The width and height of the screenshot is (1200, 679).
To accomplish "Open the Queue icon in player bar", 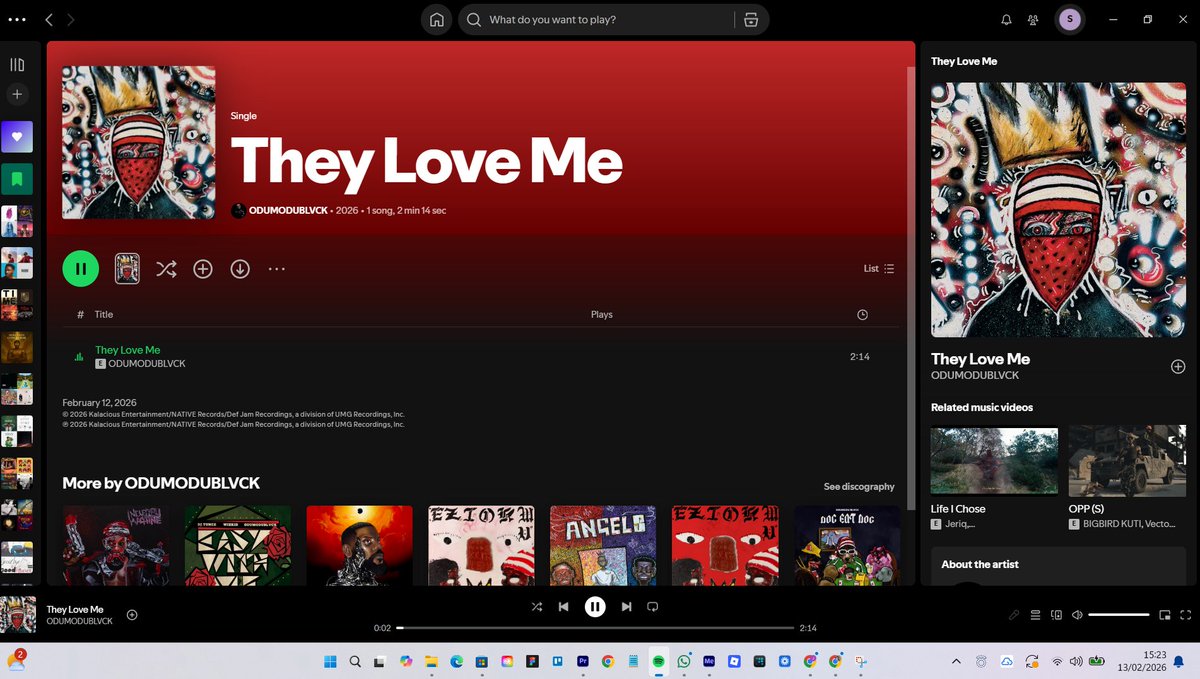I will pos(1035,615).
